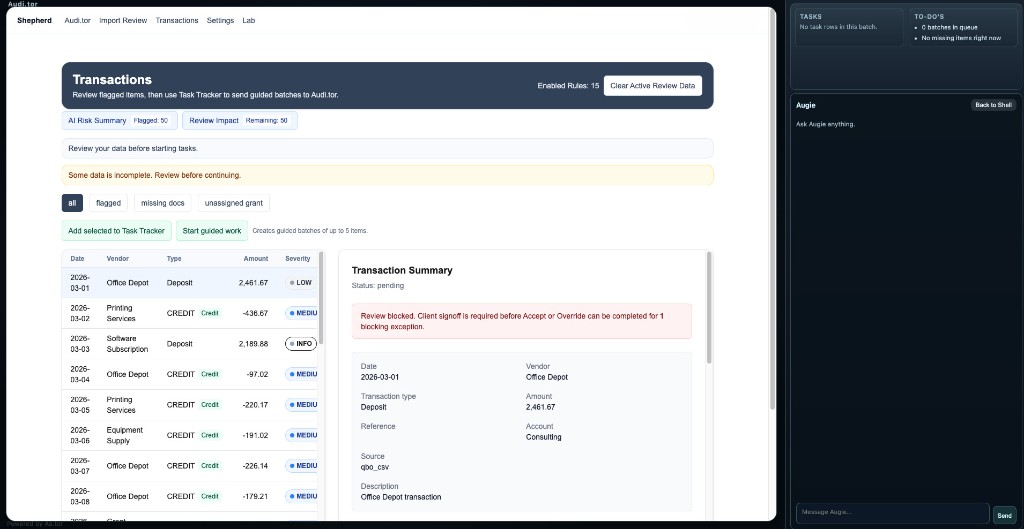Expand the AI Risk Summary panel

(x=119, y=121)
